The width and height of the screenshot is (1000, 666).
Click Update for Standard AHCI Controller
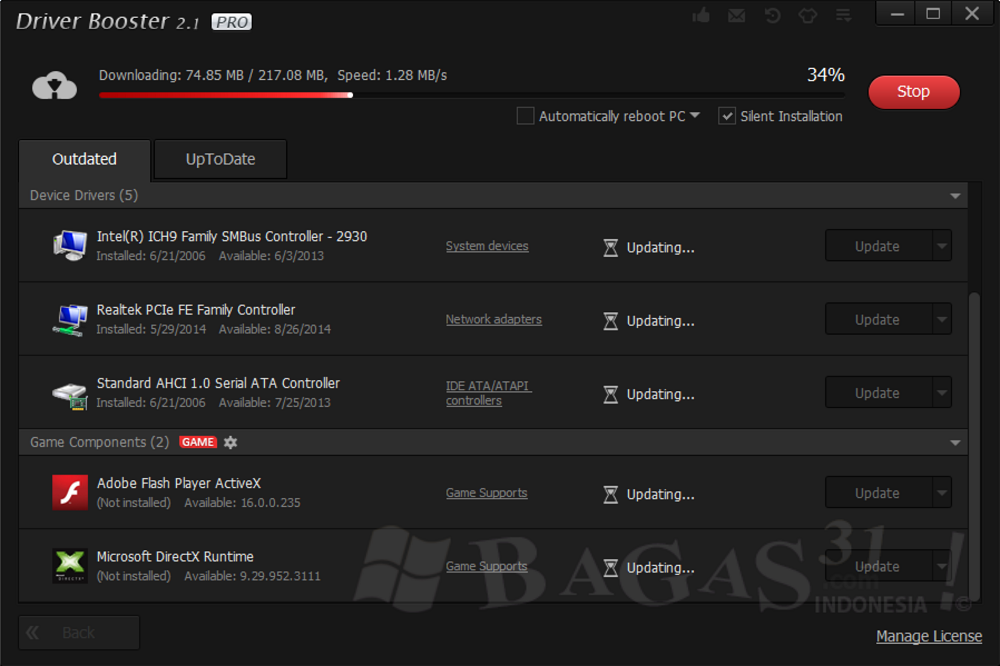[x=879, y=392]
